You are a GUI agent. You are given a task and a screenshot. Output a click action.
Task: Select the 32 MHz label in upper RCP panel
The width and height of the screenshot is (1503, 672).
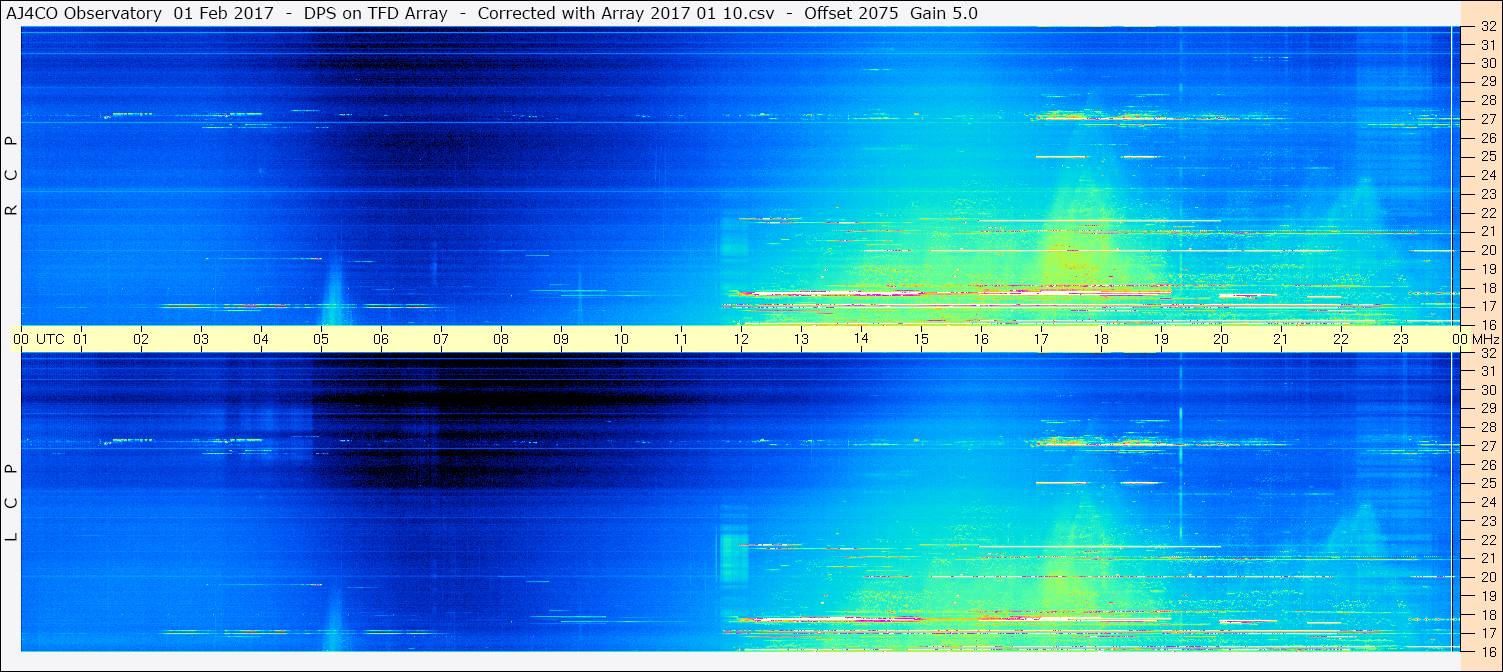click(x=1488, y=27)
